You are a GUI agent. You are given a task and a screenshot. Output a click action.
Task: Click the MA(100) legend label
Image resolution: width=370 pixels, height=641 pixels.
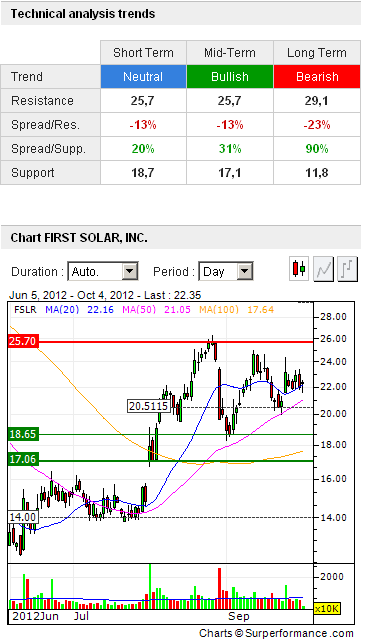point(219,309)
